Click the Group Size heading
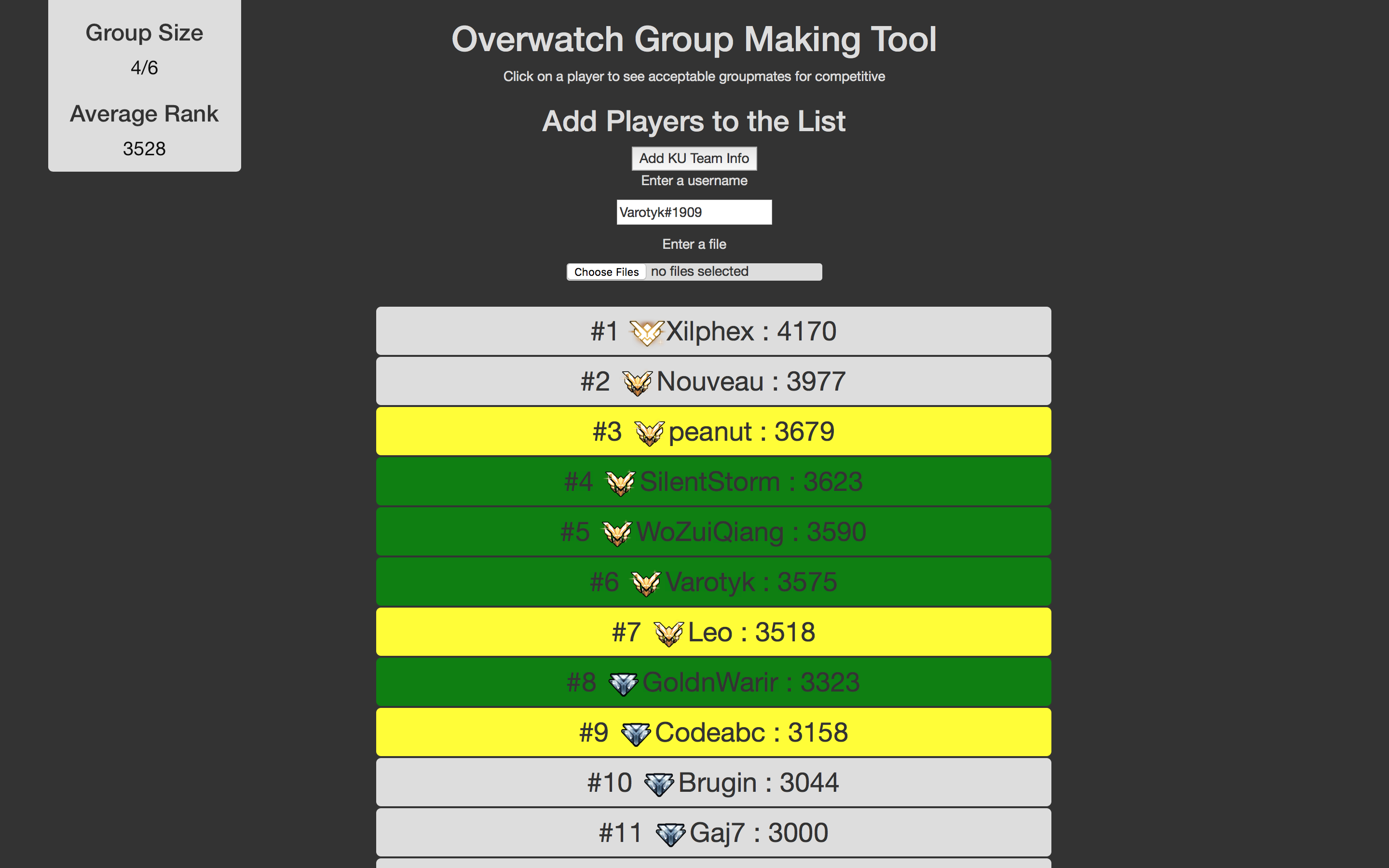The height and width of the screenshot is (868, 1389). click(144, 33)
